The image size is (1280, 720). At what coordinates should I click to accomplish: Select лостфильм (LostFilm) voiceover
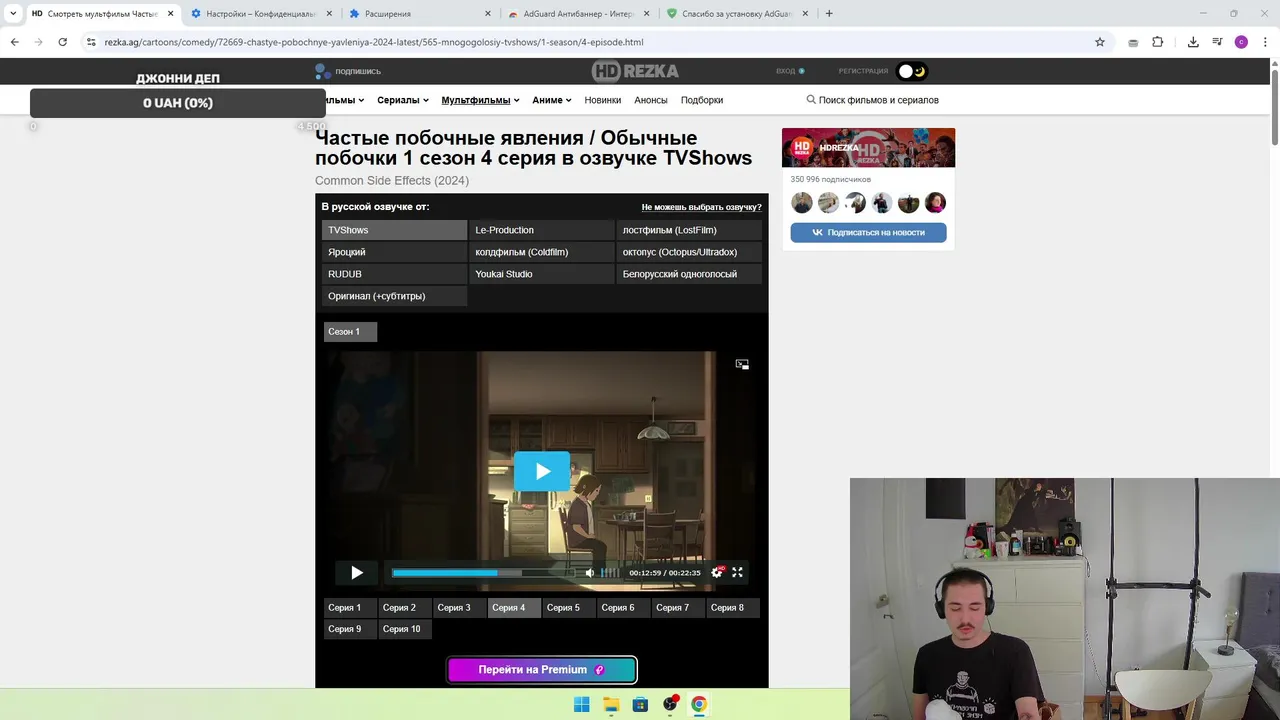[689, 230]
